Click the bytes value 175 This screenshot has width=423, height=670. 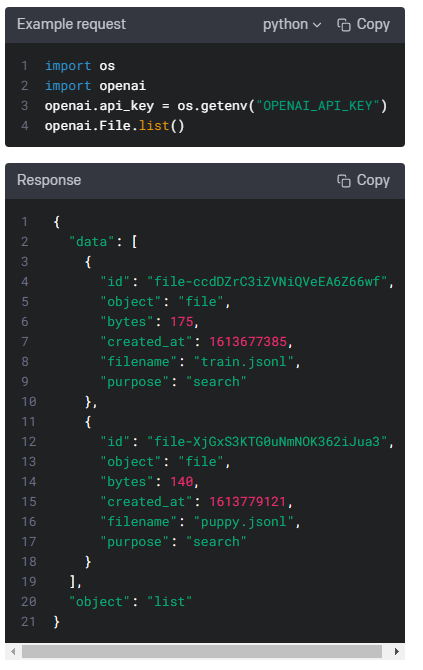(182, 322)
